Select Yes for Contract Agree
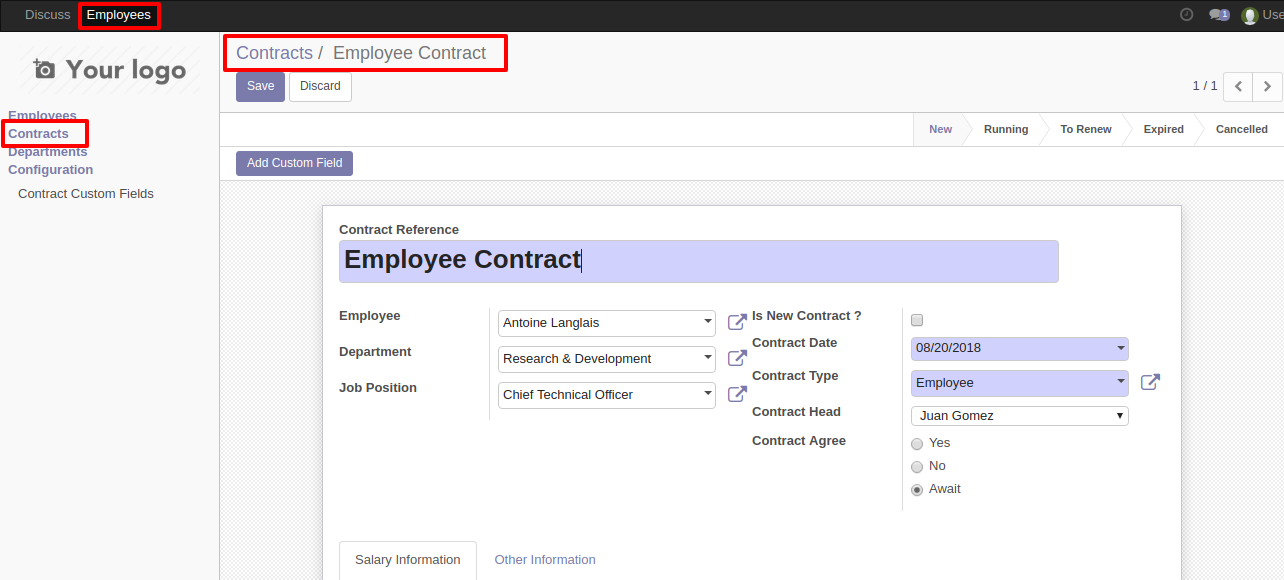This screenshot has height=580, width=1284. [917, 443]
